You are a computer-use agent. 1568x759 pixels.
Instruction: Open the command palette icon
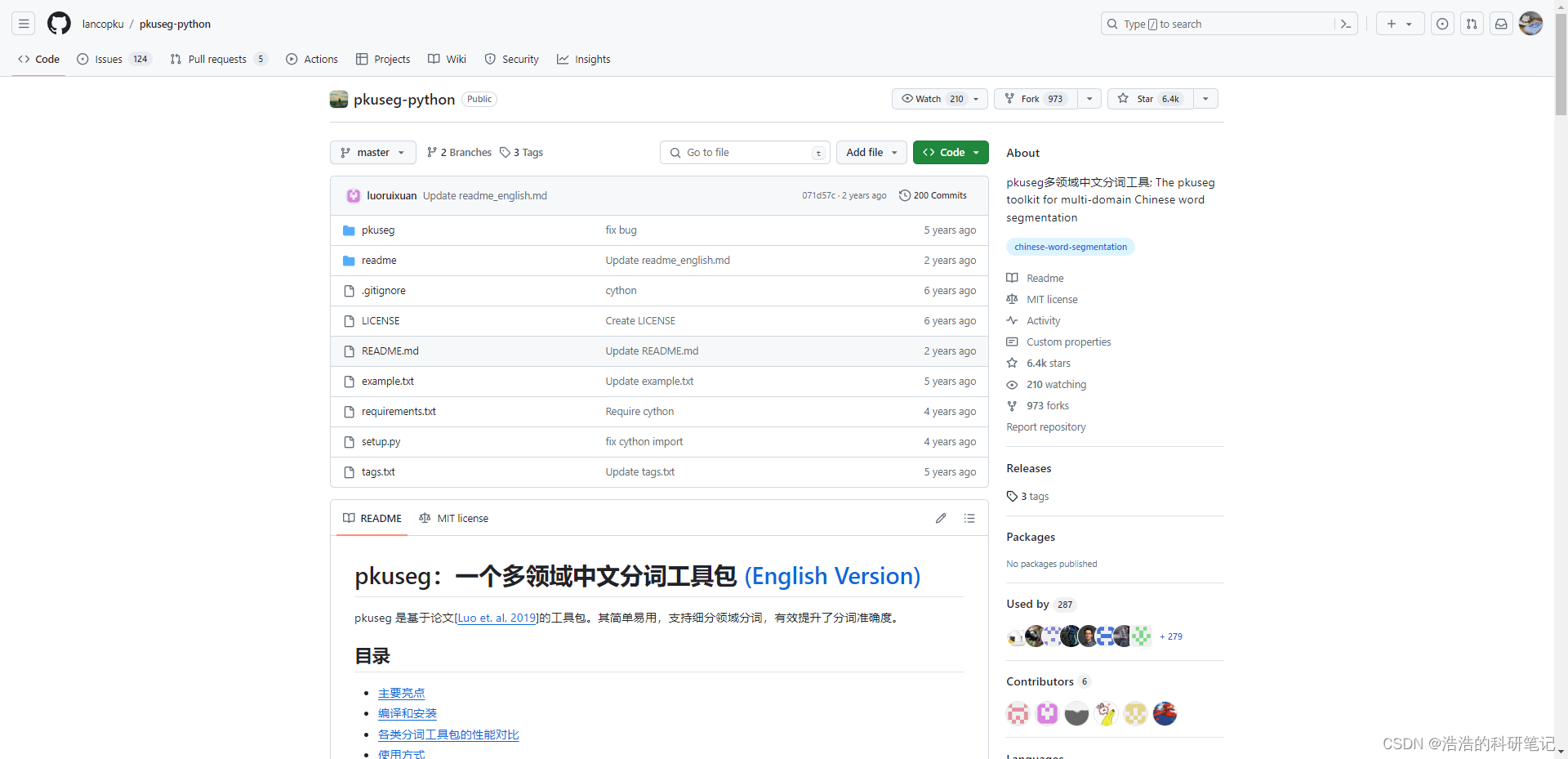[x=1346, y=24]
